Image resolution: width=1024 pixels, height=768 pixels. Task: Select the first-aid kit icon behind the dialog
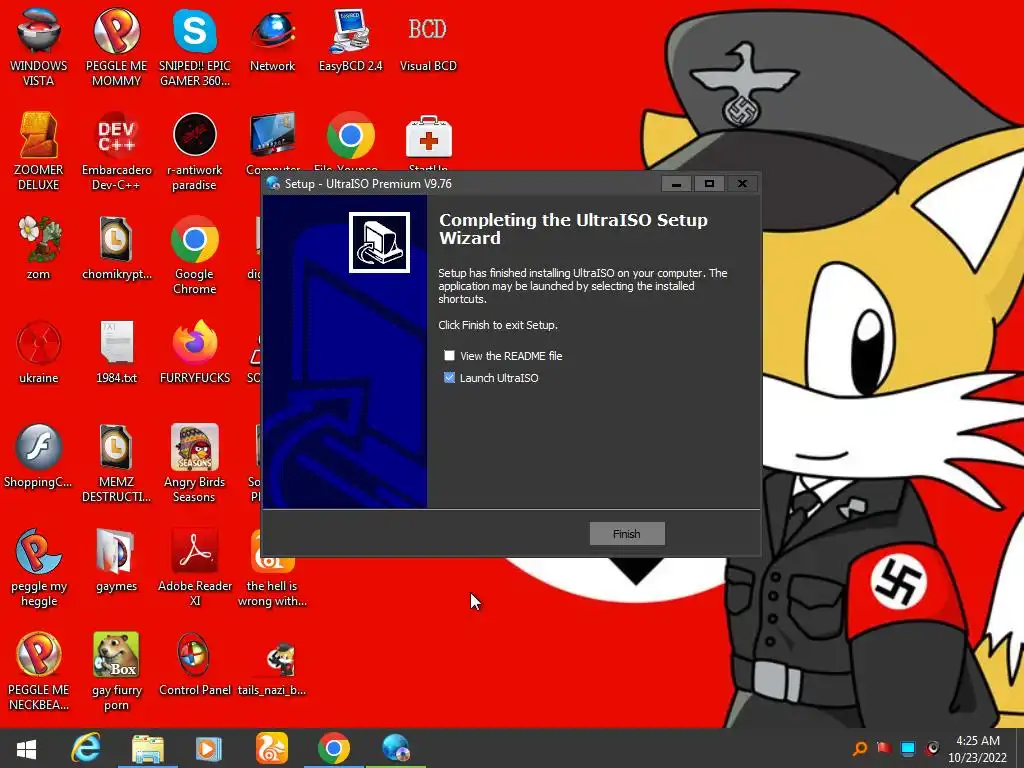428,137
